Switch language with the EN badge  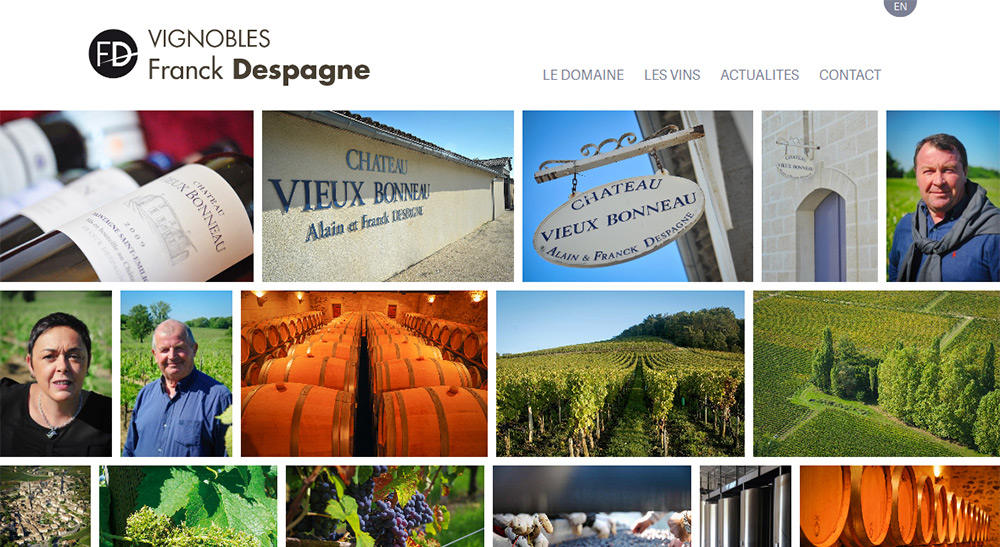900,6
